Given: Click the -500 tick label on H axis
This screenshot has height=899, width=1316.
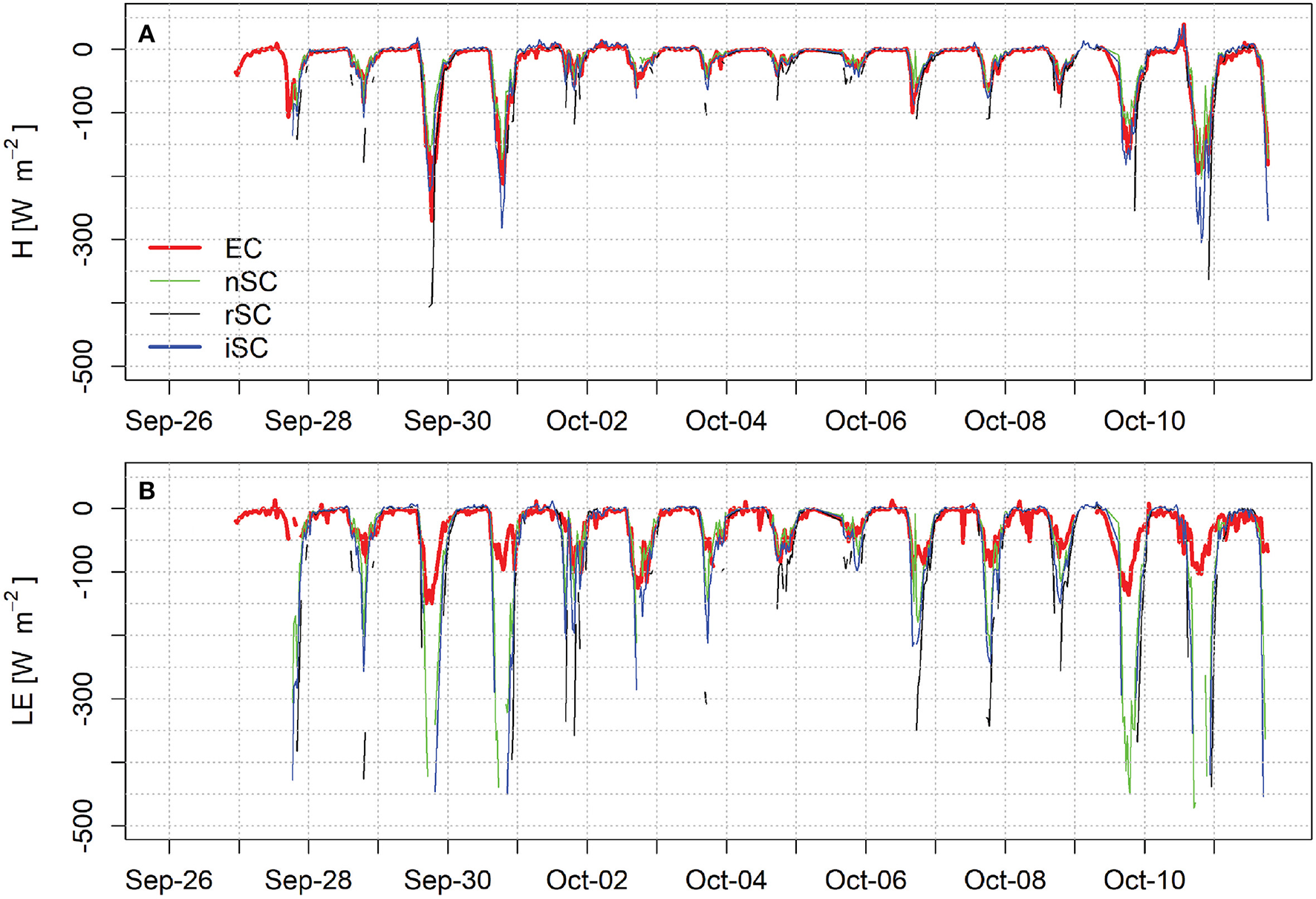Looking at the screenshot, I should tap(84, 366).
